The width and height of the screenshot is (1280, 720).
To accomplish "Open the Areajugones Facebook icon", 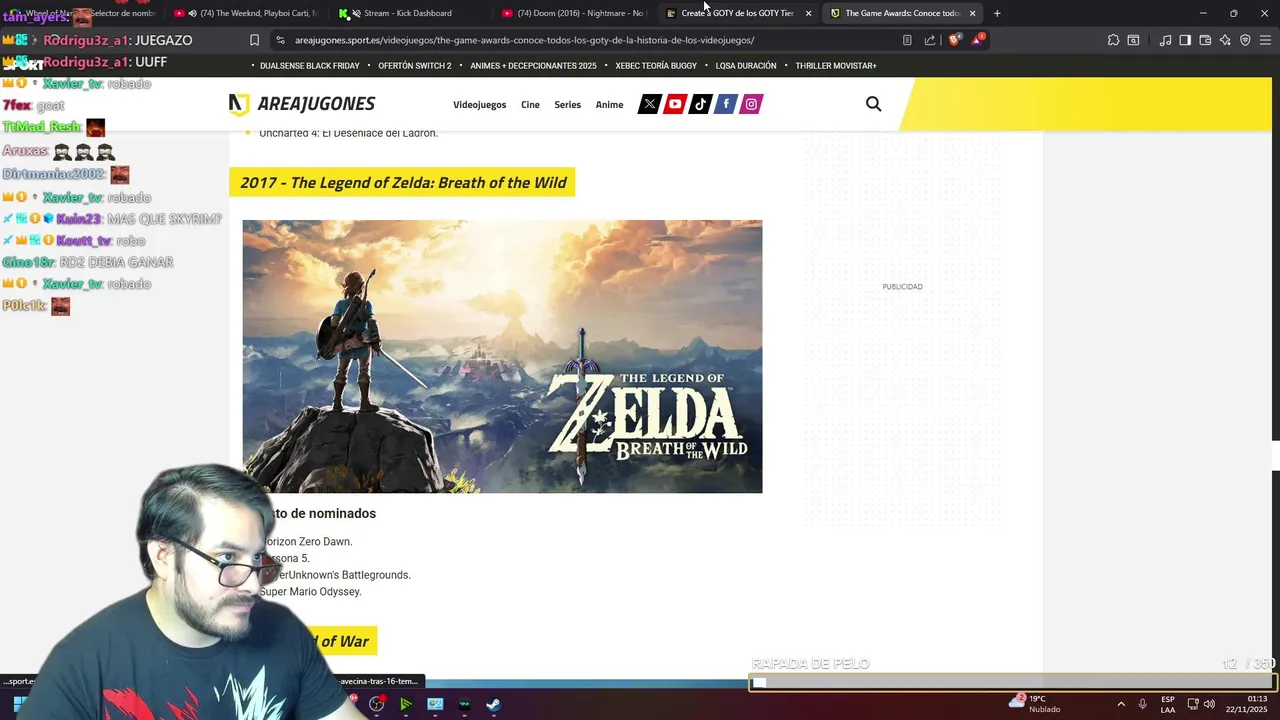I will [x=726, y=104].
